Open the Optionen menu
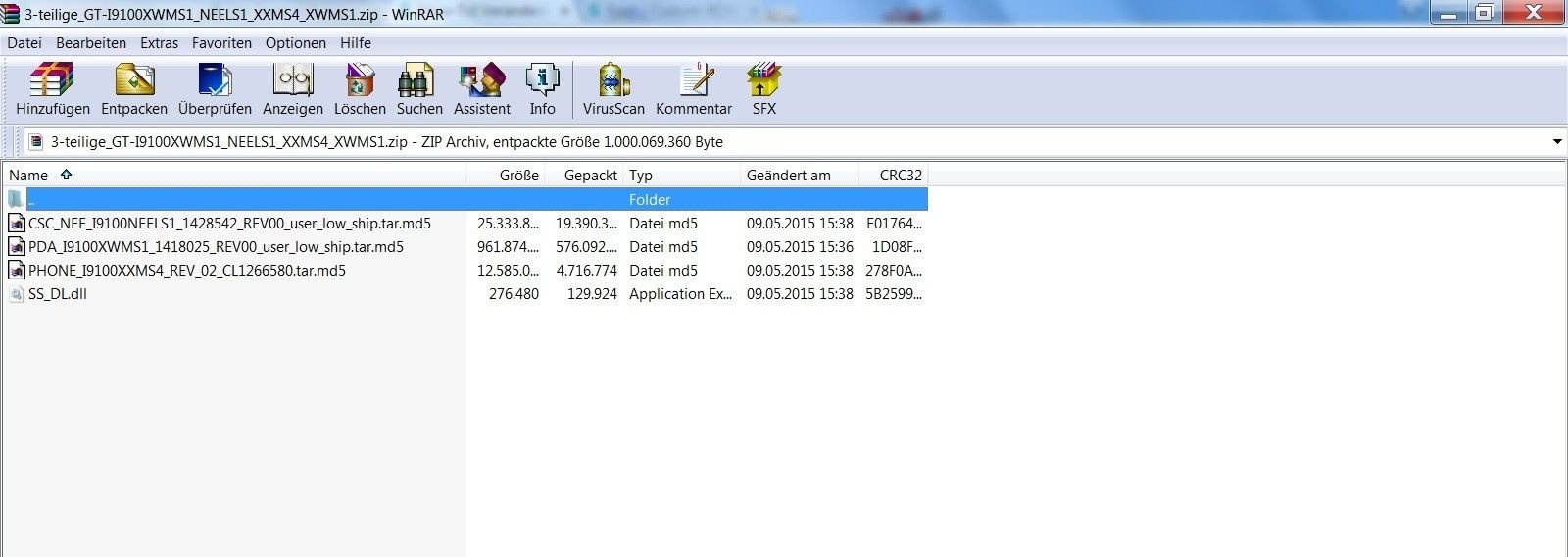The image size is (1568, 557). (x=296, y=43)
